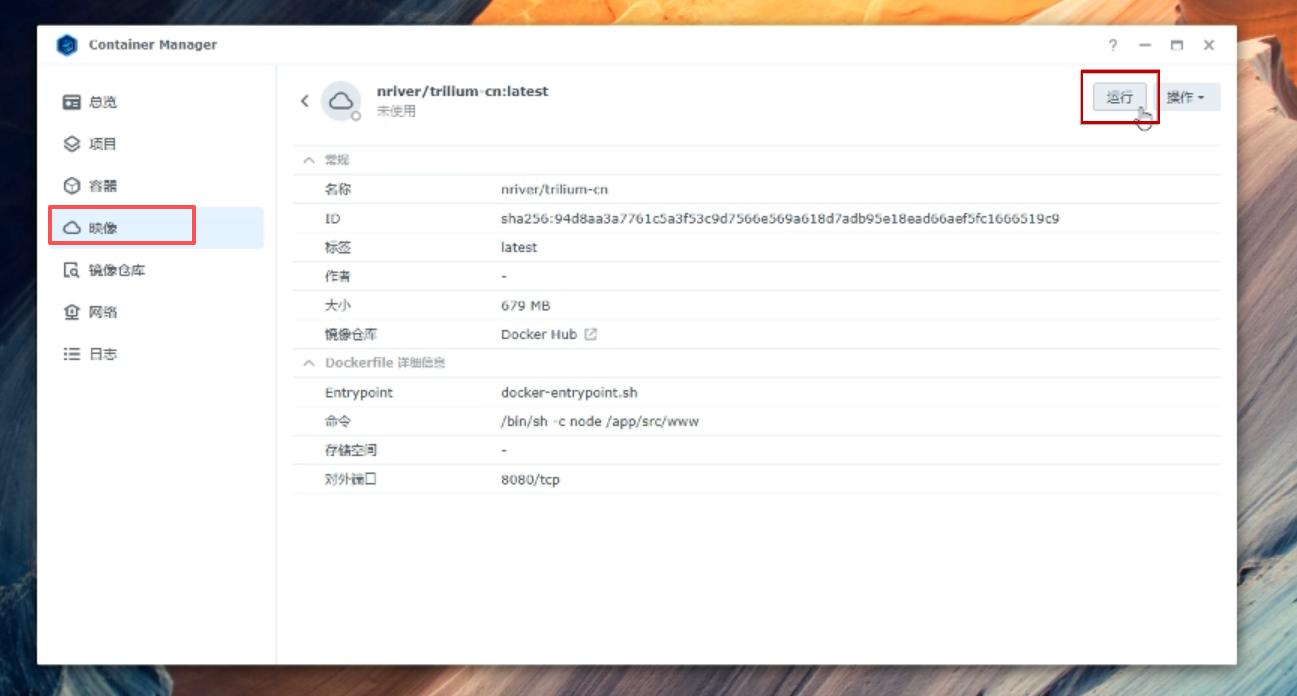
Task: Go back using the left arrow
Action: tap(305, 101)
